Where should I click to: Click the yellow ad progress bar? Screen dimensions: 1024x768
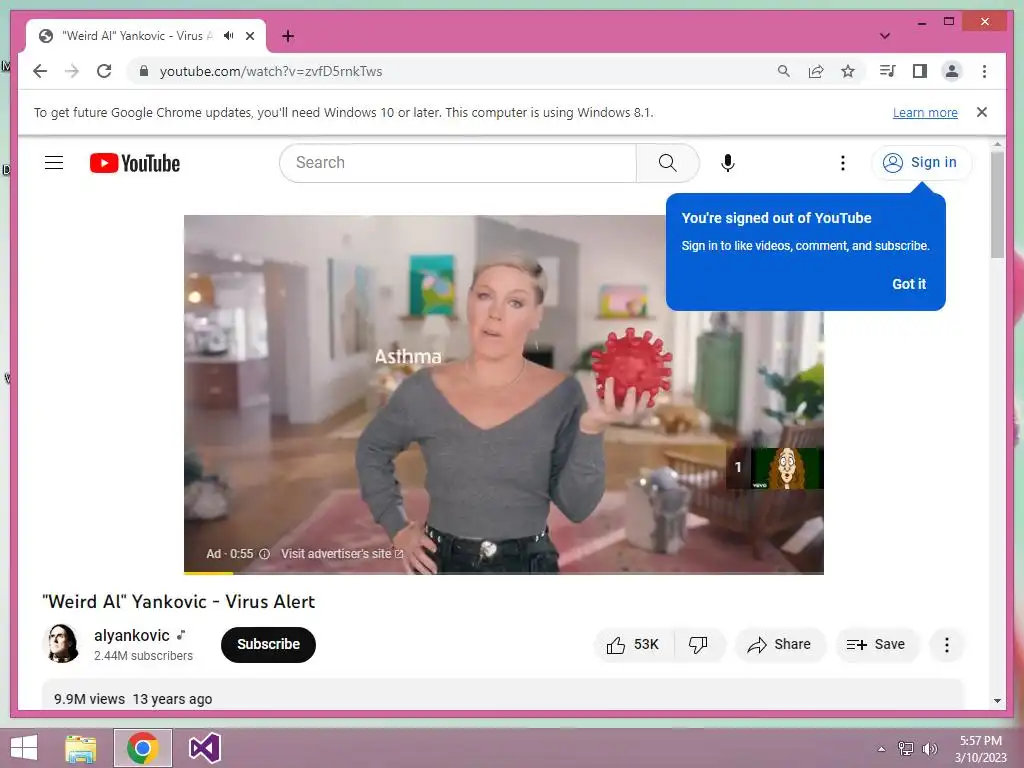(x=208, y=573)
